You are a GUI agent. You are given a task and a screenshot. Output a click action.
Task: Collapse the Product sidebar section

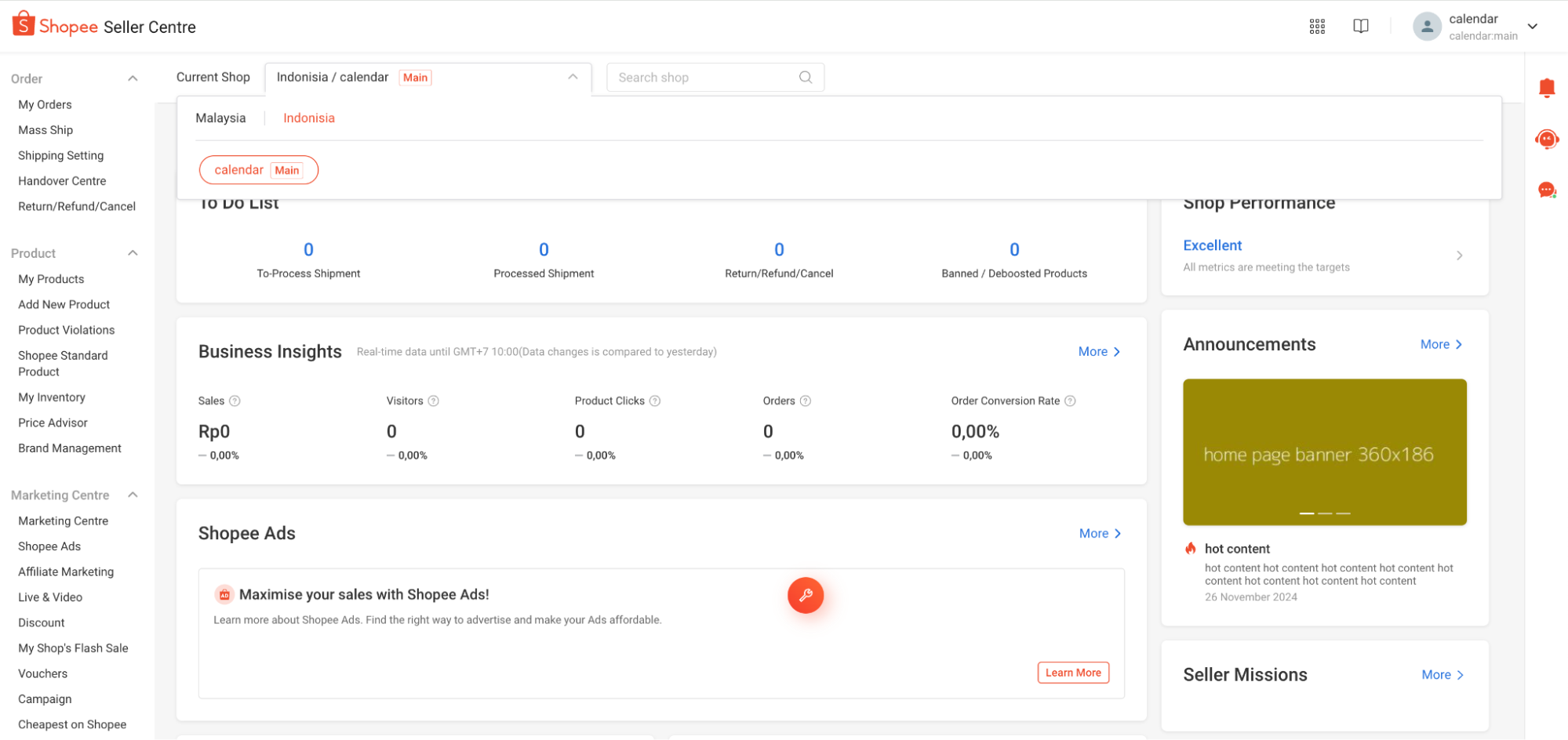tap(133, 252)
